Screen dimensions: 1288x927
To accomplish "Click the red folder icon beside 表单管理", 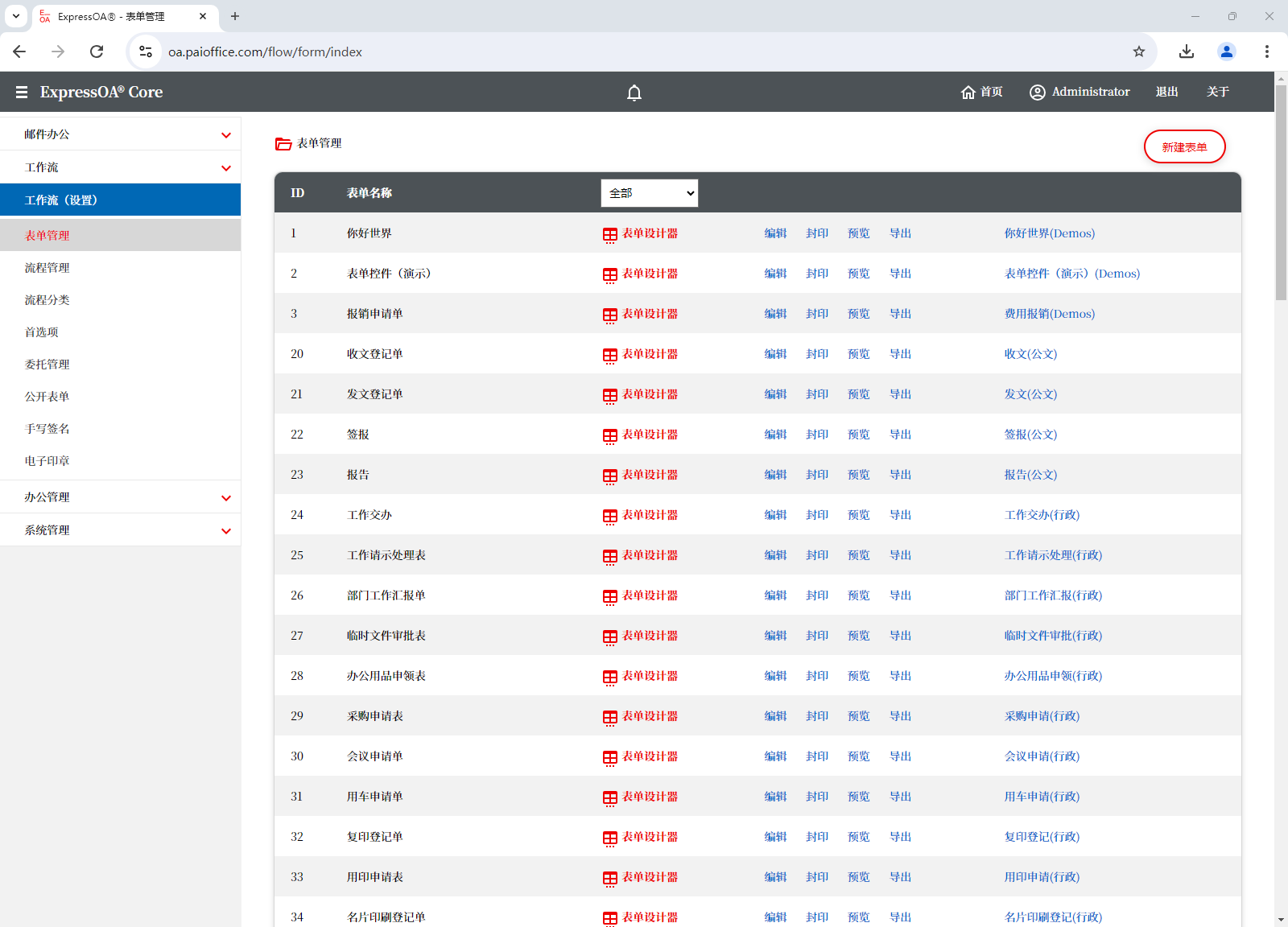I will (283, 144).
